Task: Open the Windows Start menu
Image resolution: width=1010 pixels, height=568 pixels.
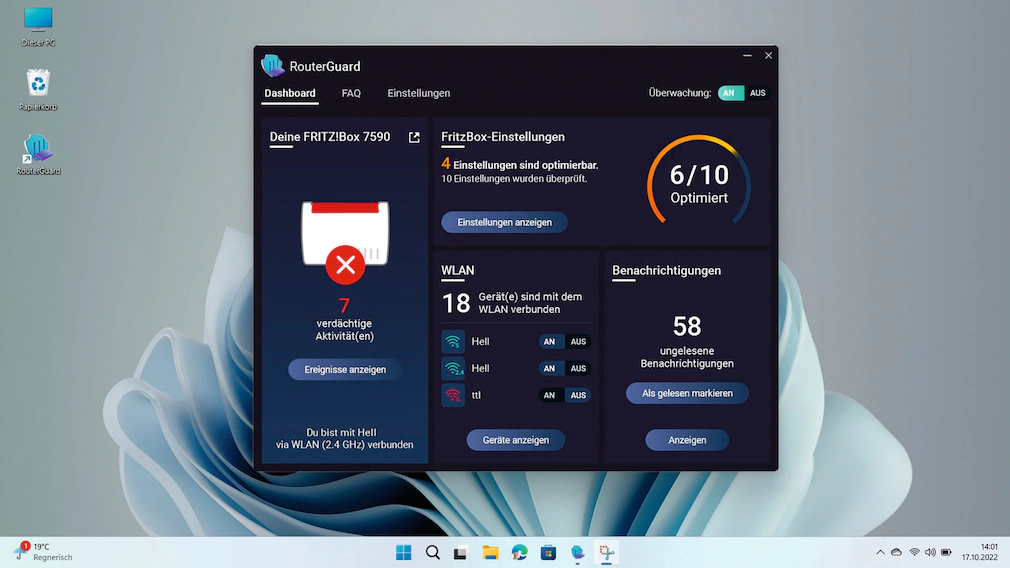Action: pos(404,553)
